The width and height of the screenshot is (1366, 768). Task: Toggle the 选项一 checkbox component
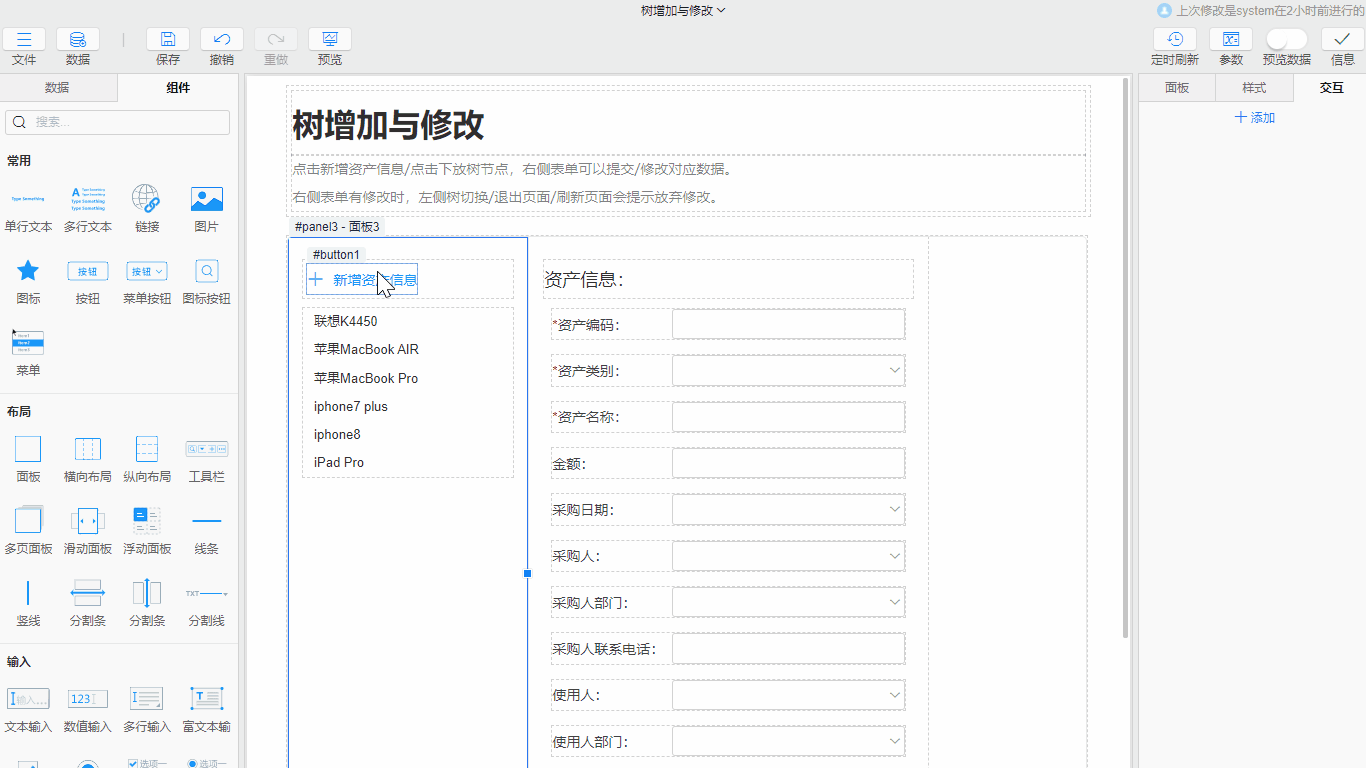[x=146, y=762]
